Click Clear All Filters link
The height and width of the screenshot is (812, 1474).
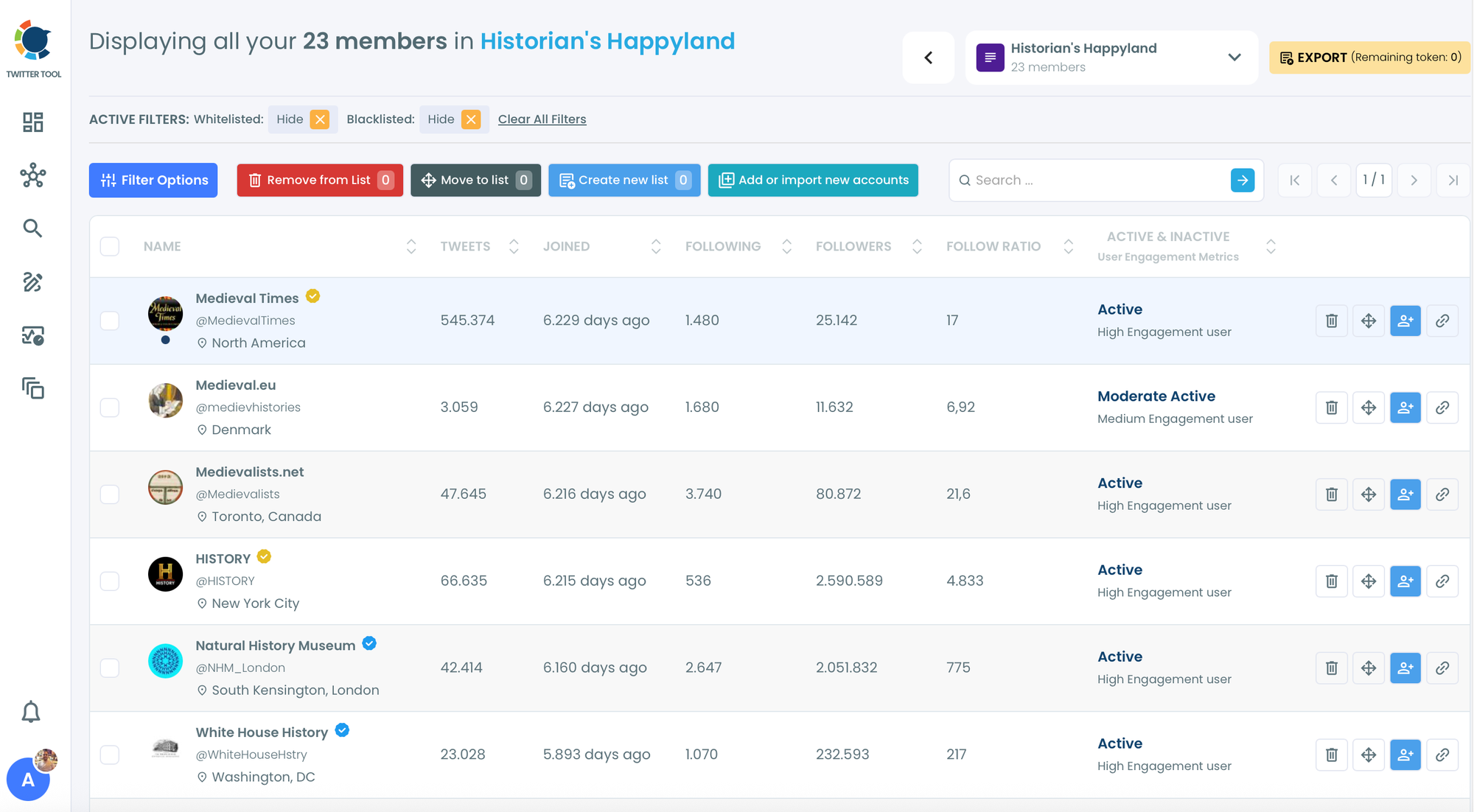tap(542, 119)
